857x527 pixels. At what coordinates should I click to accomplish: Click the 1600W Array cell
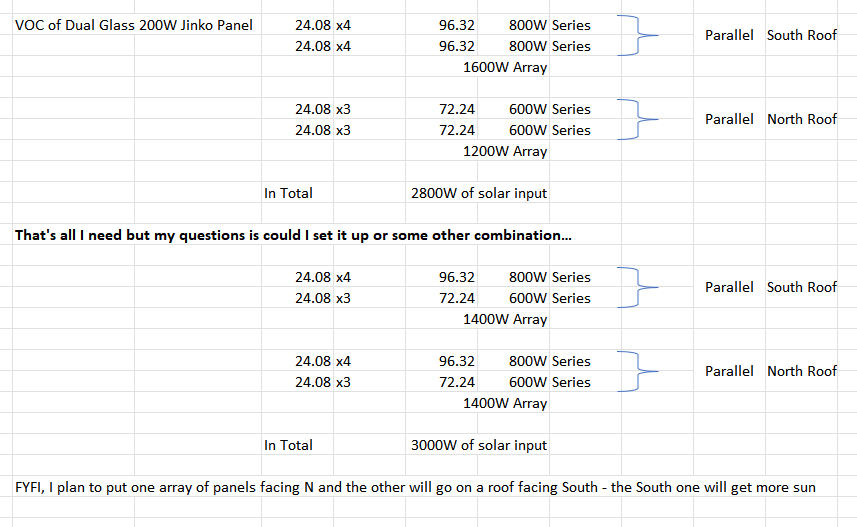[505, 67]
